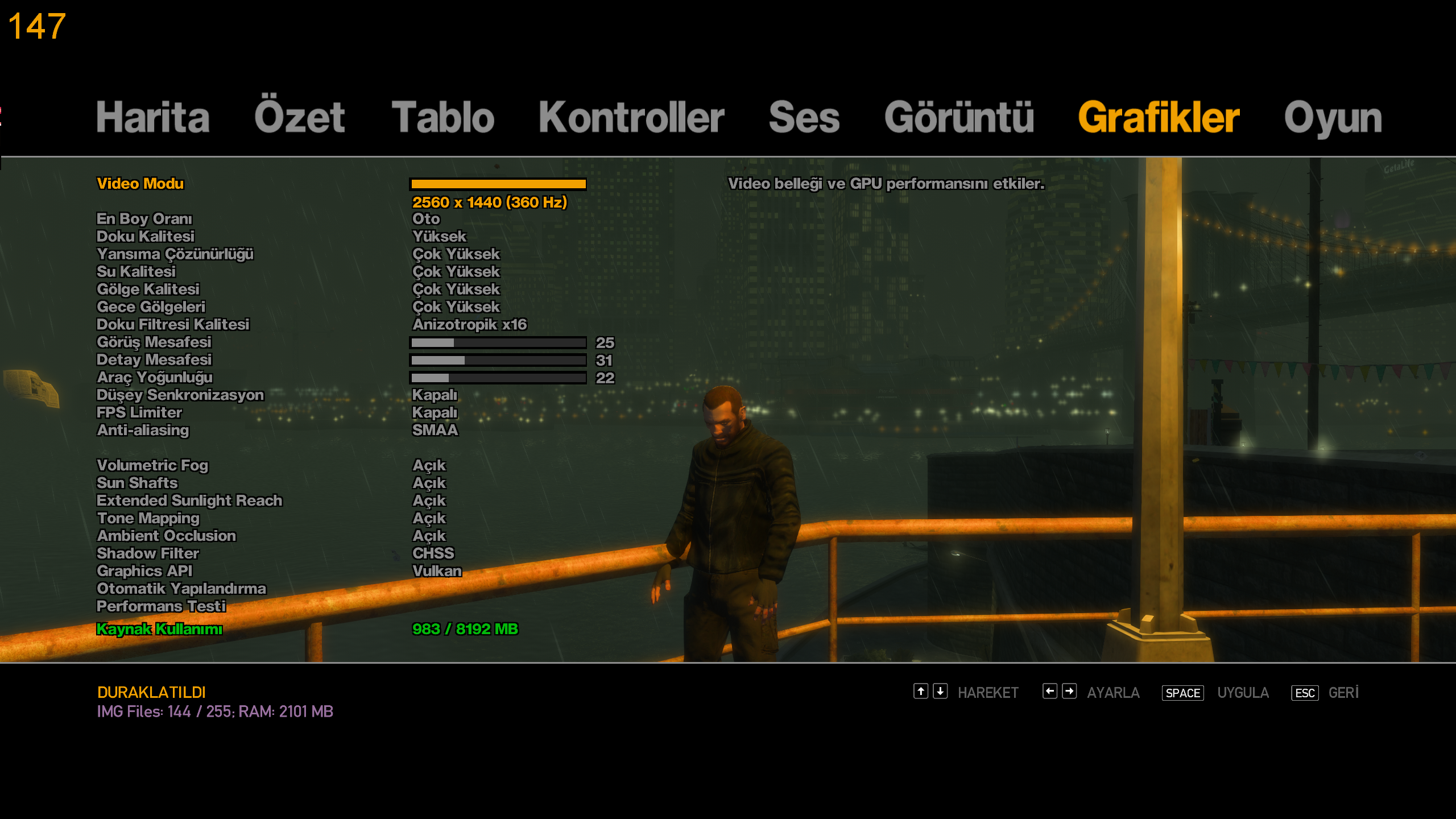Select the 2560 x 1440 (360 Hz) value

[489, 202]
